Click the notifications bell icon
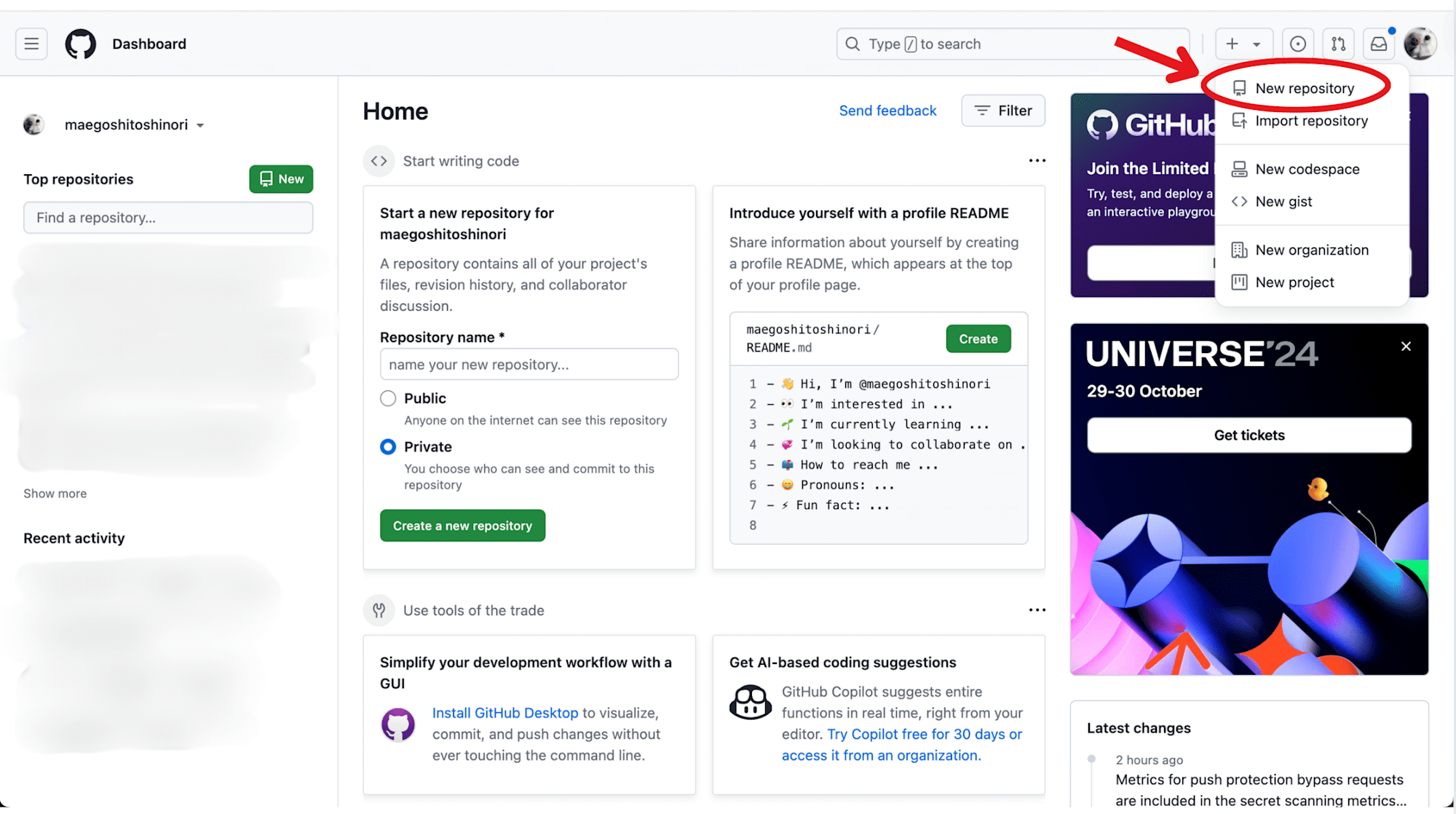Screen dimensions: 1456x814 click(x=1378, y=44)
